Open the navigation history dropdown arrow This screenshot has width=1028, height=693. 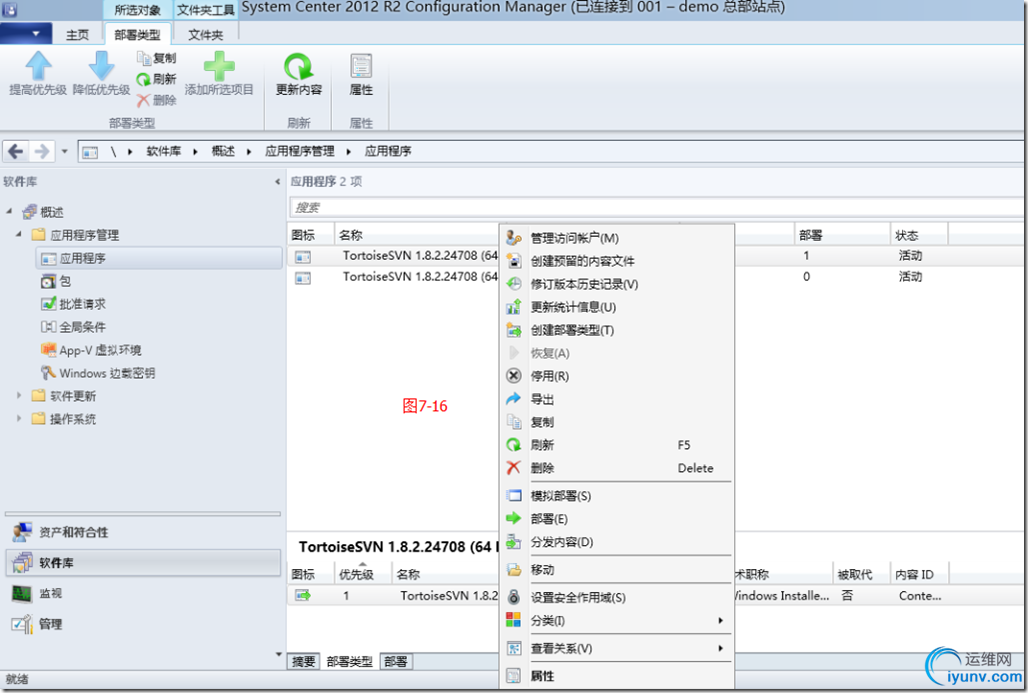64,151
